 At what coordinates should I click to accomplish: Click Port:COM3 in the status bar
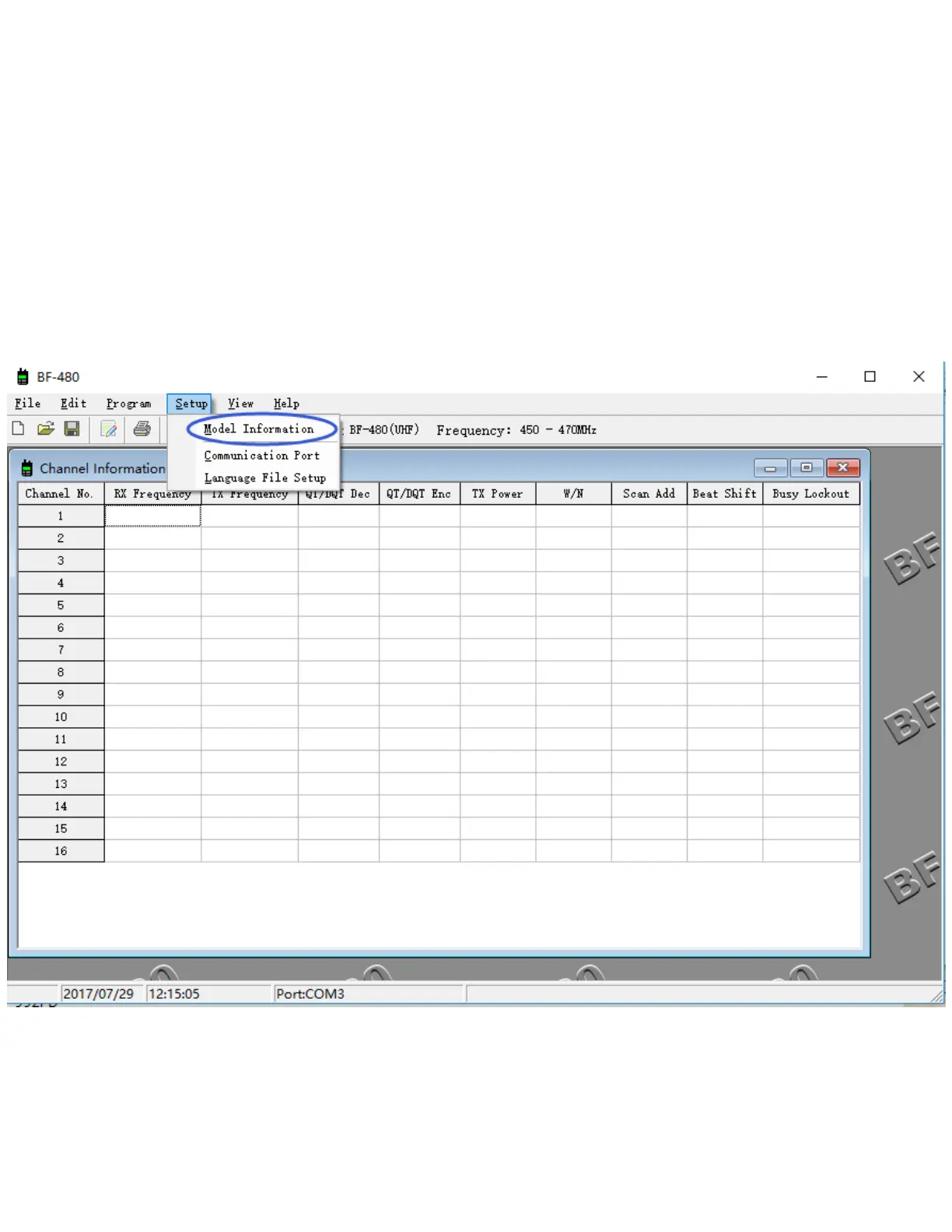310,994
